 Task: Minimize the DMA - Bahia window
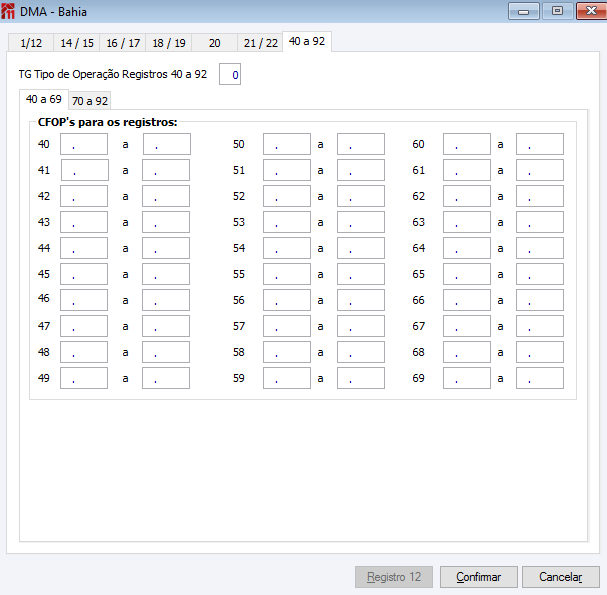pyautogui.click(x=524, y=11)
